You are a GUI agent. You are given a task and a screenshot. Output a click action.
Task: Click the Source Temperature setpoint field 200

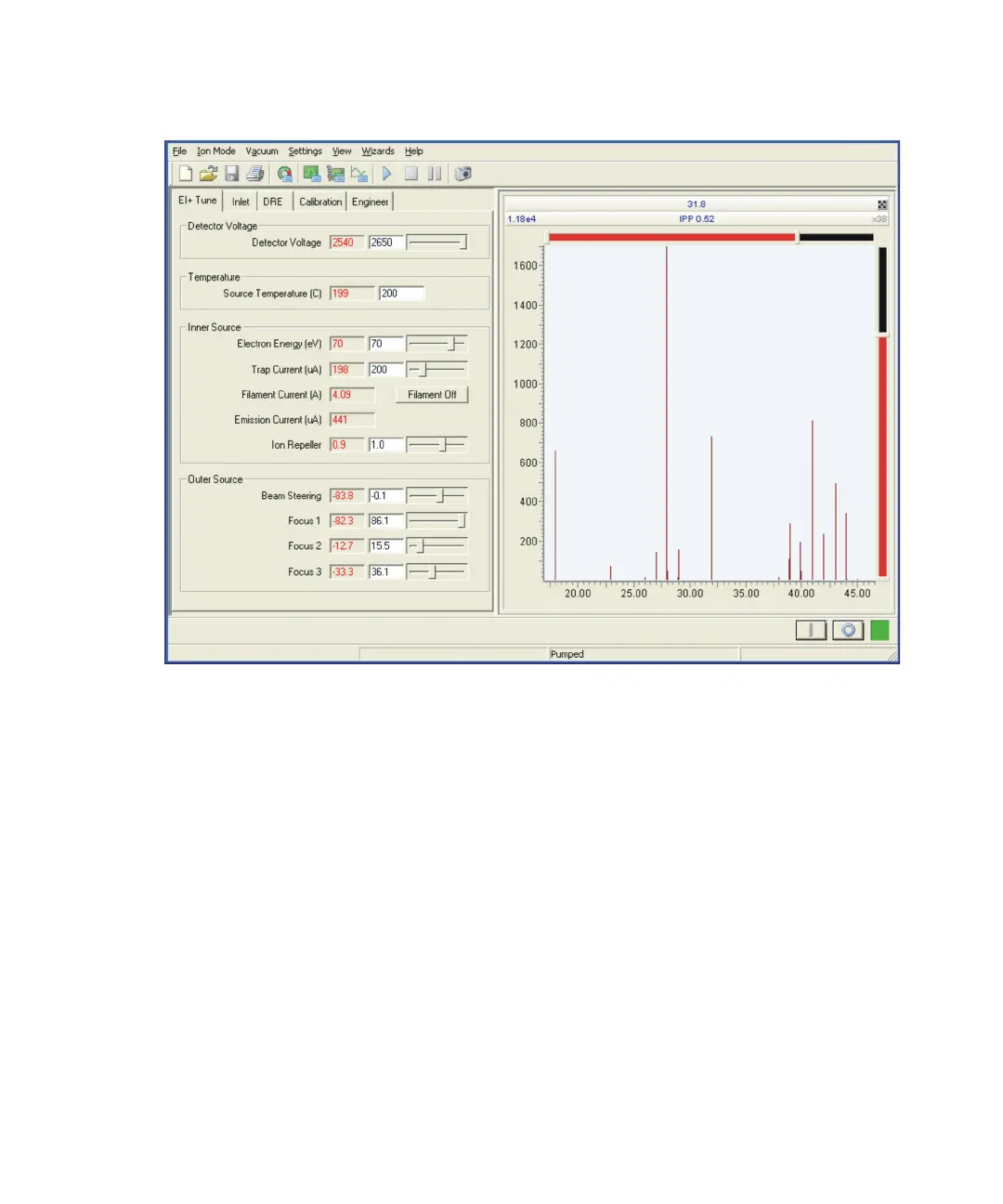point(401,294)
